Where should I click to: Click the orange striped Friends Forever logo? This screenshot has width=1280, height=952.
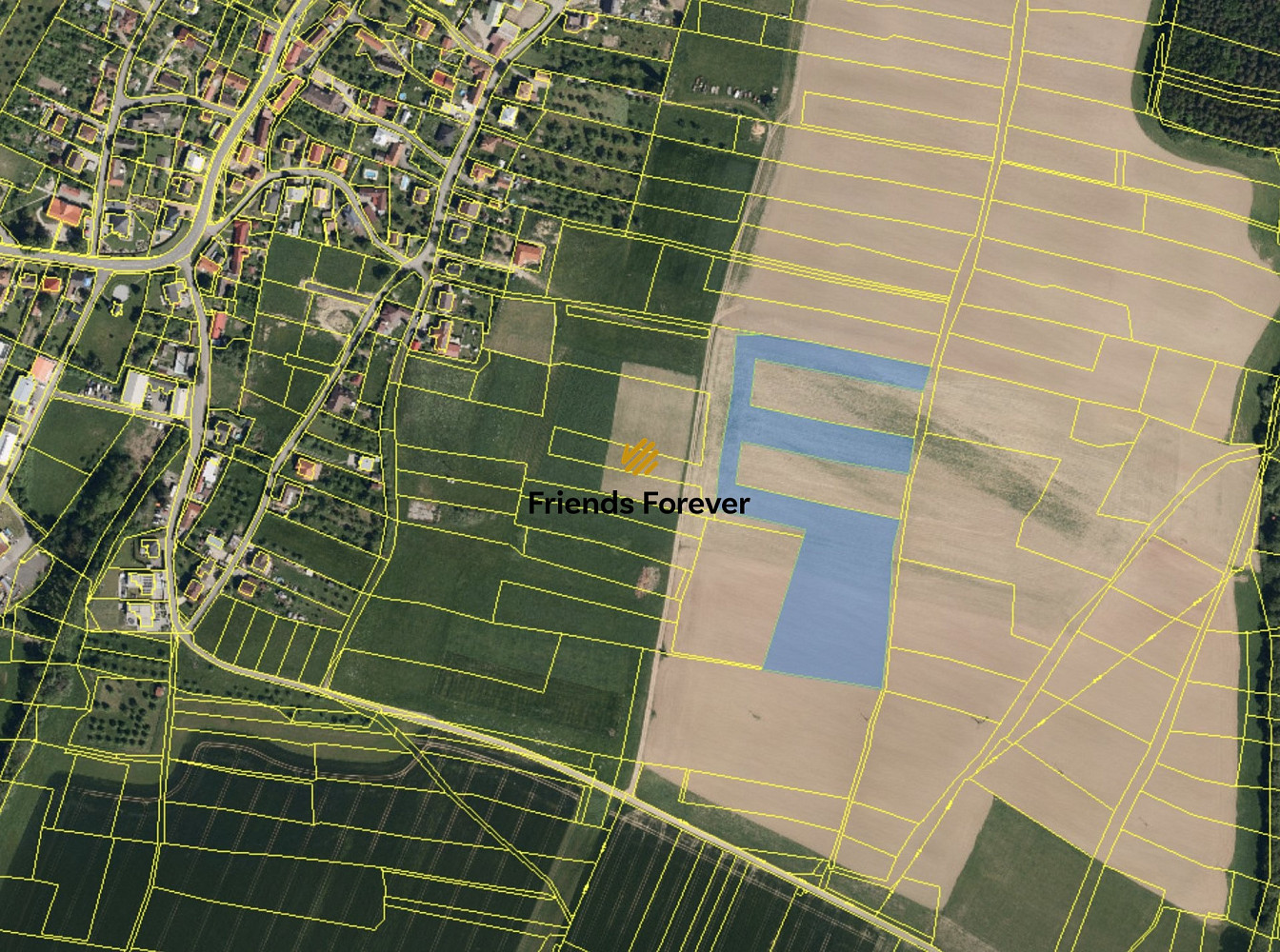point(640,456)
